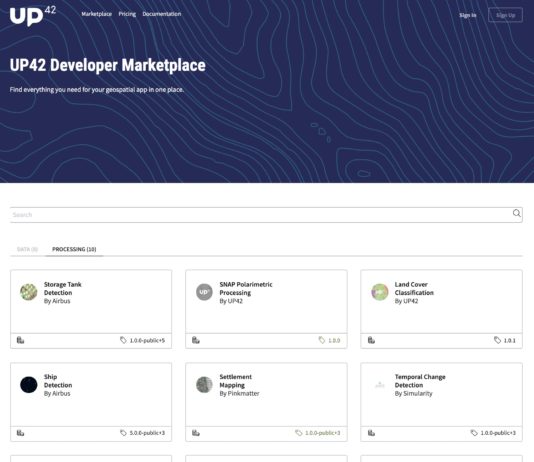534x462 pixels.
Task: Click the version tag icon on Settlement Mapping card
Action: (298, 433)
